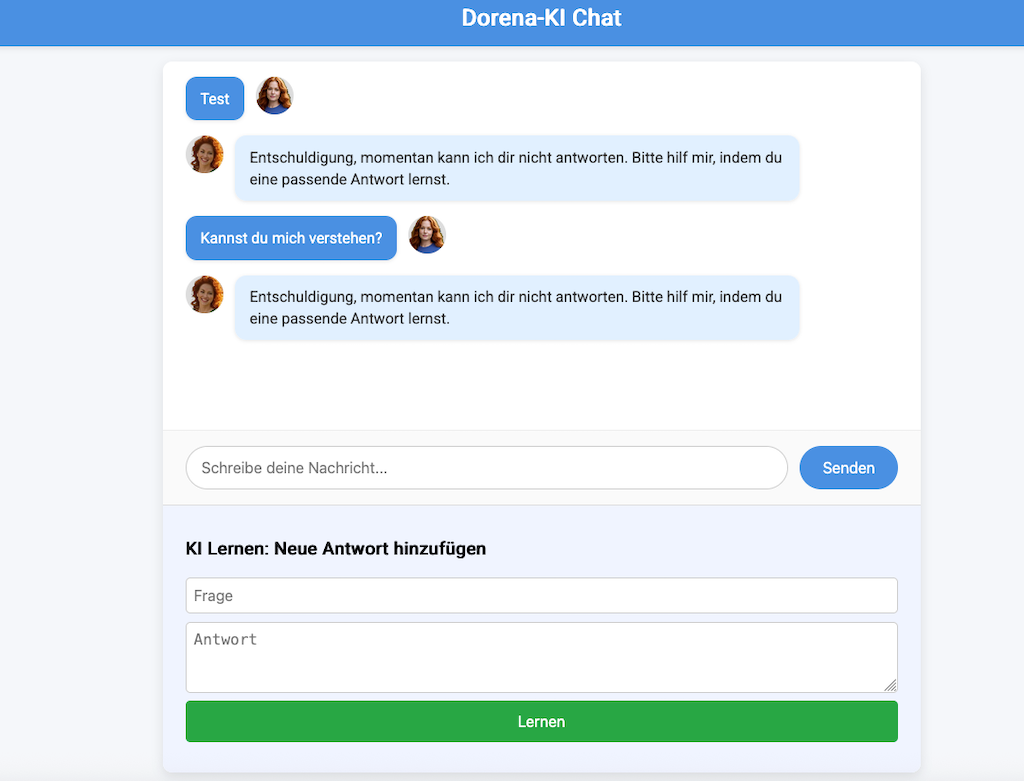The image size is (1024, 781).
Task: Click the avatar beside the "Test" message
Action: click(275, 96)
